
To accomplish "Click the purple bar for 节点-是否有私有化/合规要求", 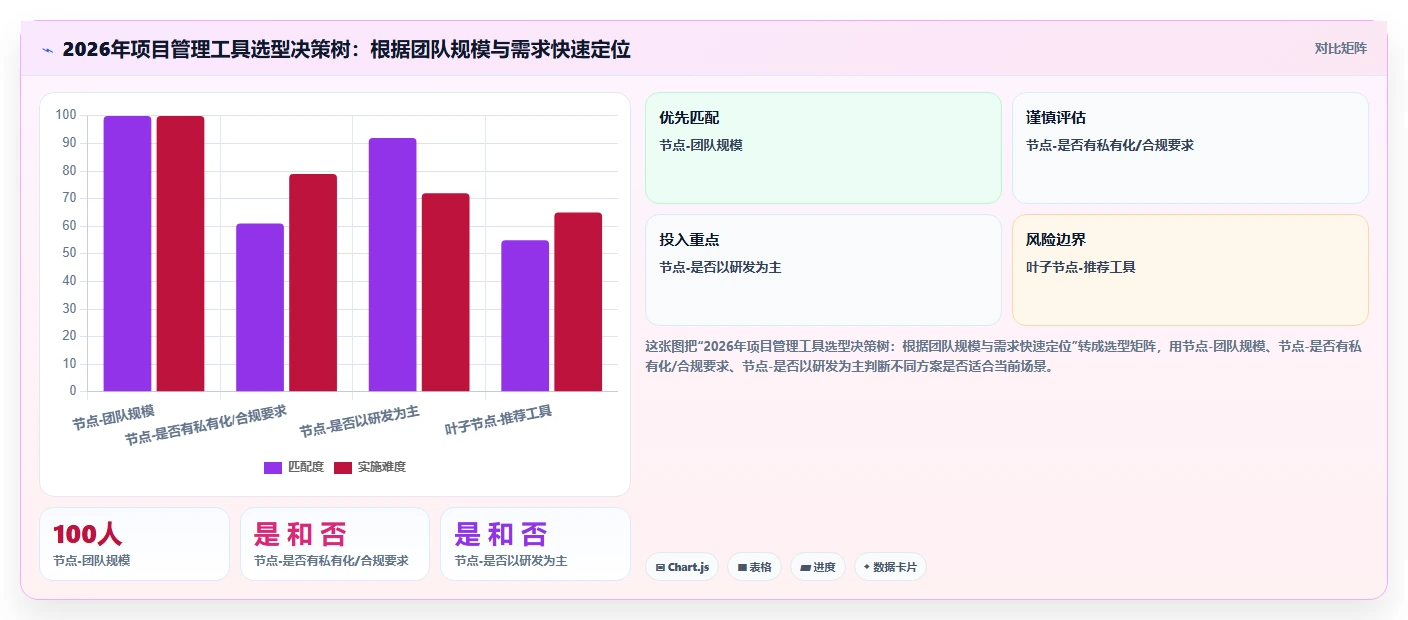I will tap(260, 307).
